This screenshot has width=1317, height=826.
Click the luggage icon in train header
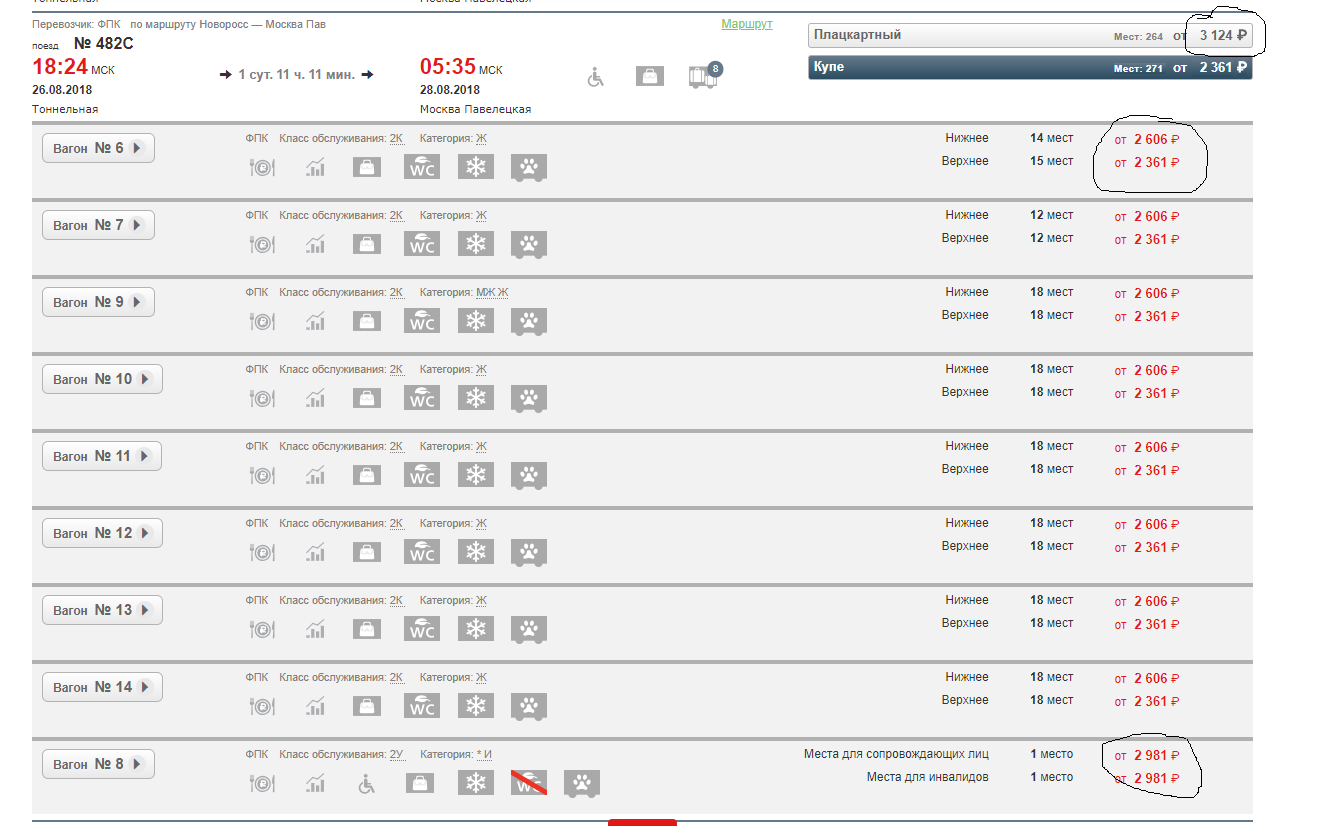pos(650,76)
